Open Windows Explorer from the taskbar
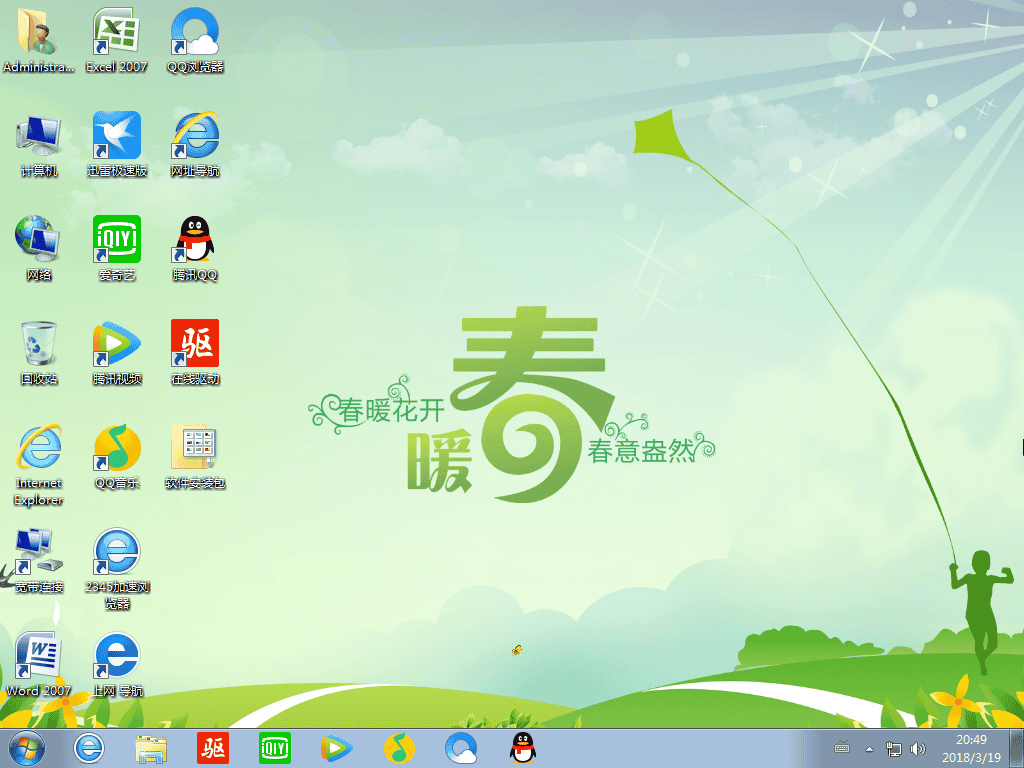The width and height of the screenshot is (1024, 768). (x=151, y=748)
